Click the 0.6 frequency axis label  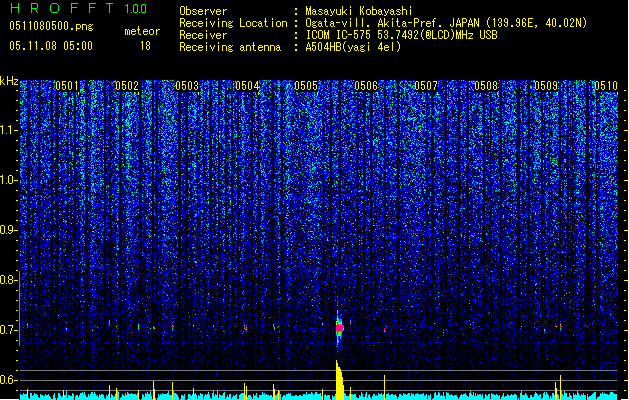pyautogui.click(x=9, y=380)
